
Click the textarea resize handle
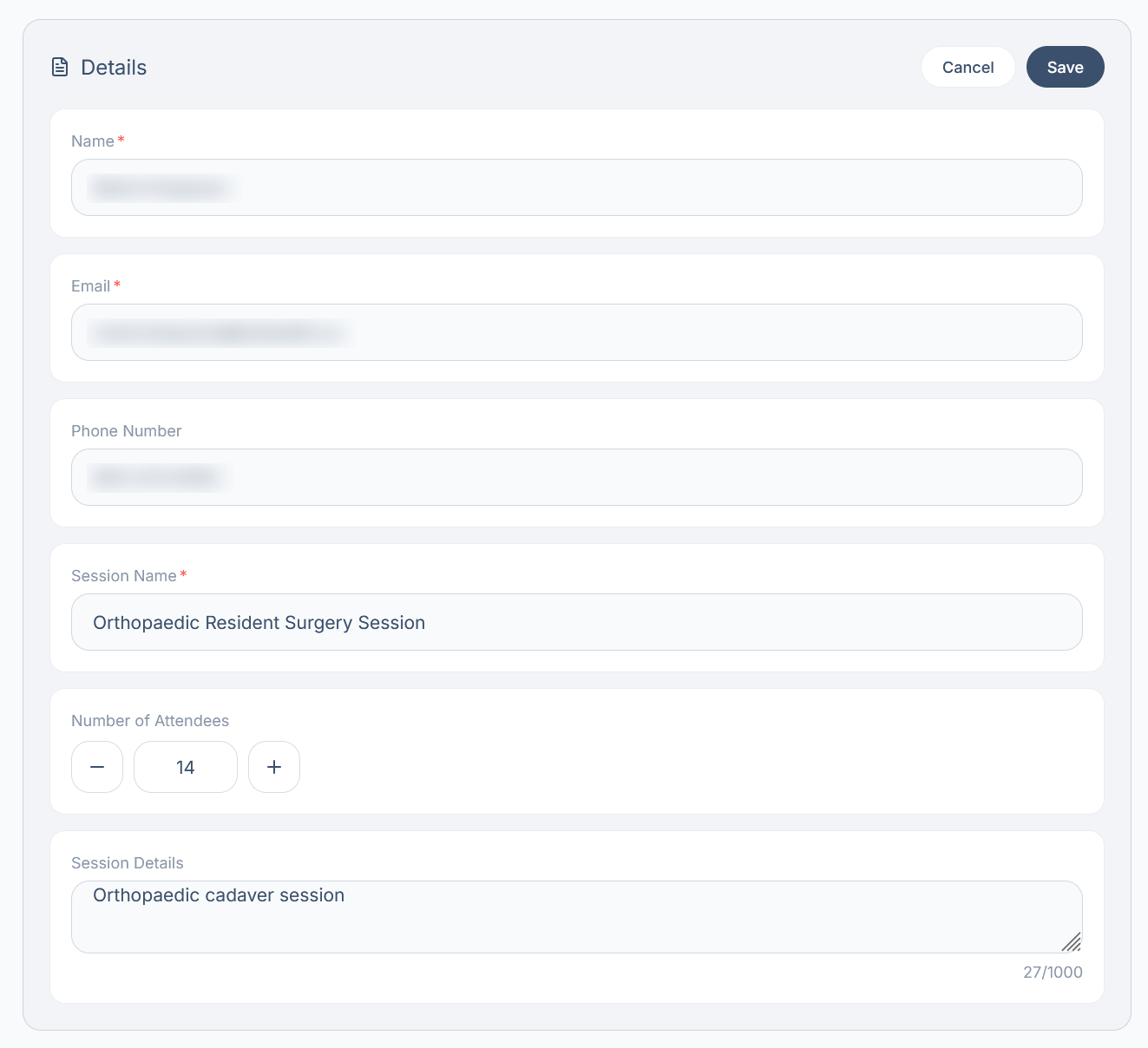1072,942
